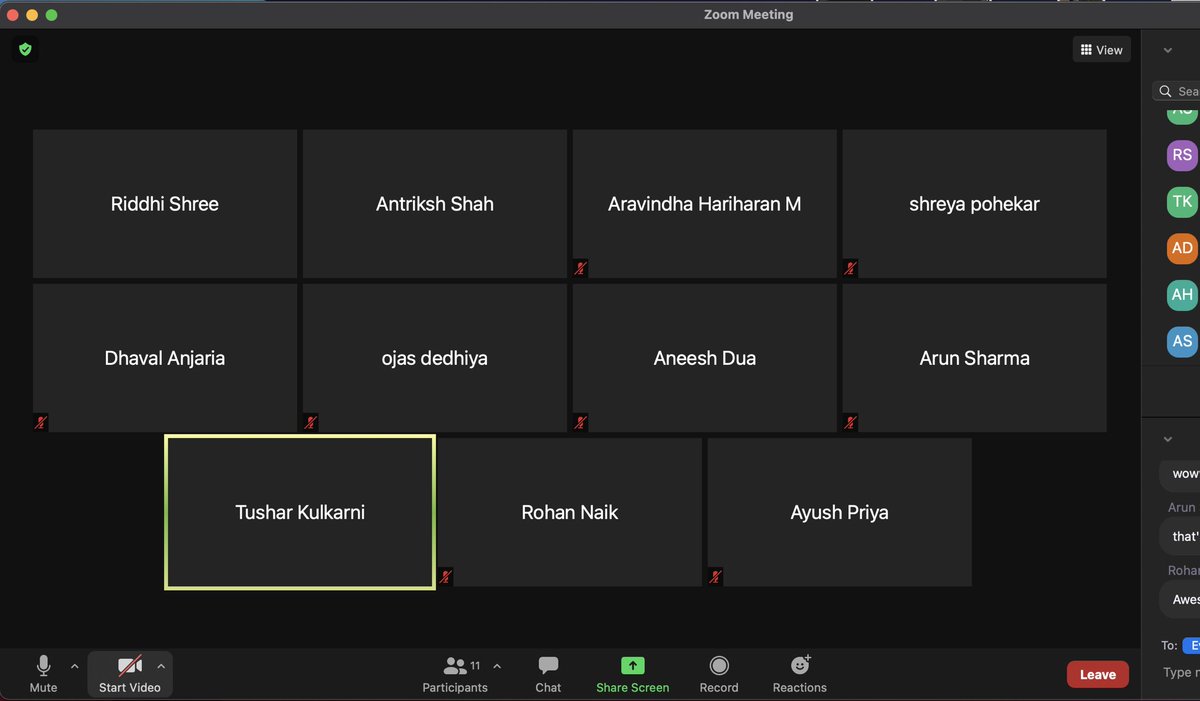Screen dimensions: 1200x701
Task: Click muted mic icon on Dhaval Anjaria's tile
Action: (40, 422)
